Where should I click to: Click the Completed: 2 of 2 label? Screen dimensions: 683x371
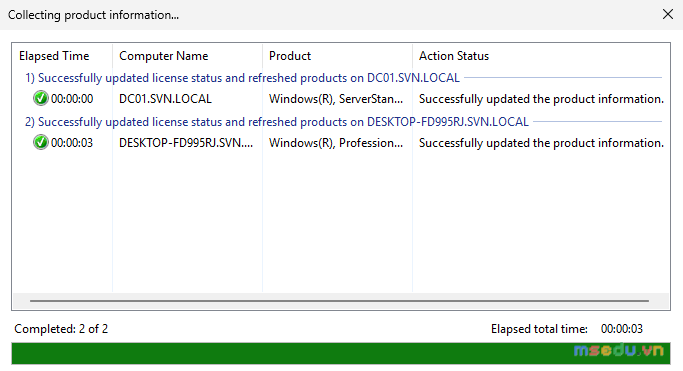(61, 329)
